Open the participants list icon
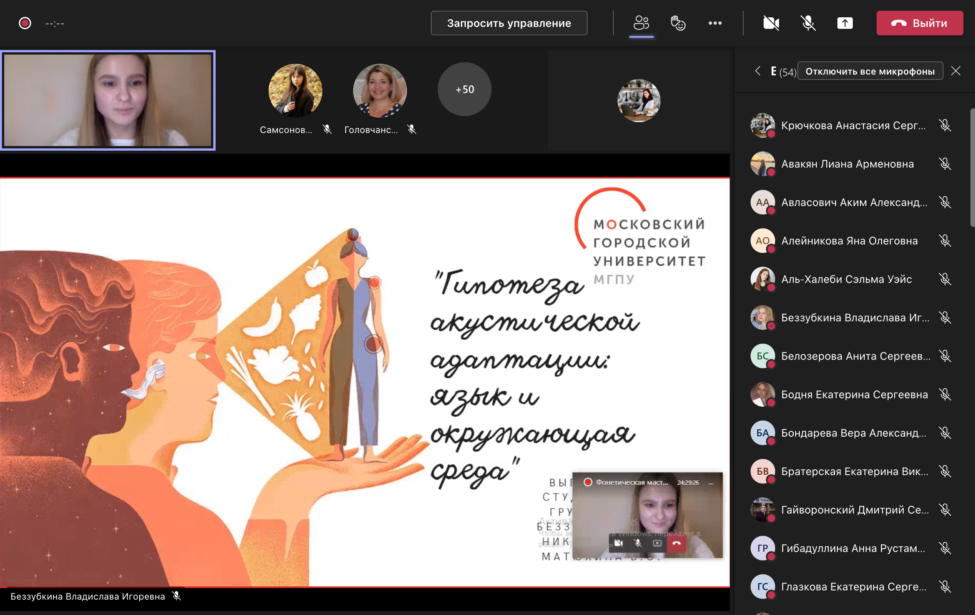The width and height of the screenshot is (975, 615). 641,22
